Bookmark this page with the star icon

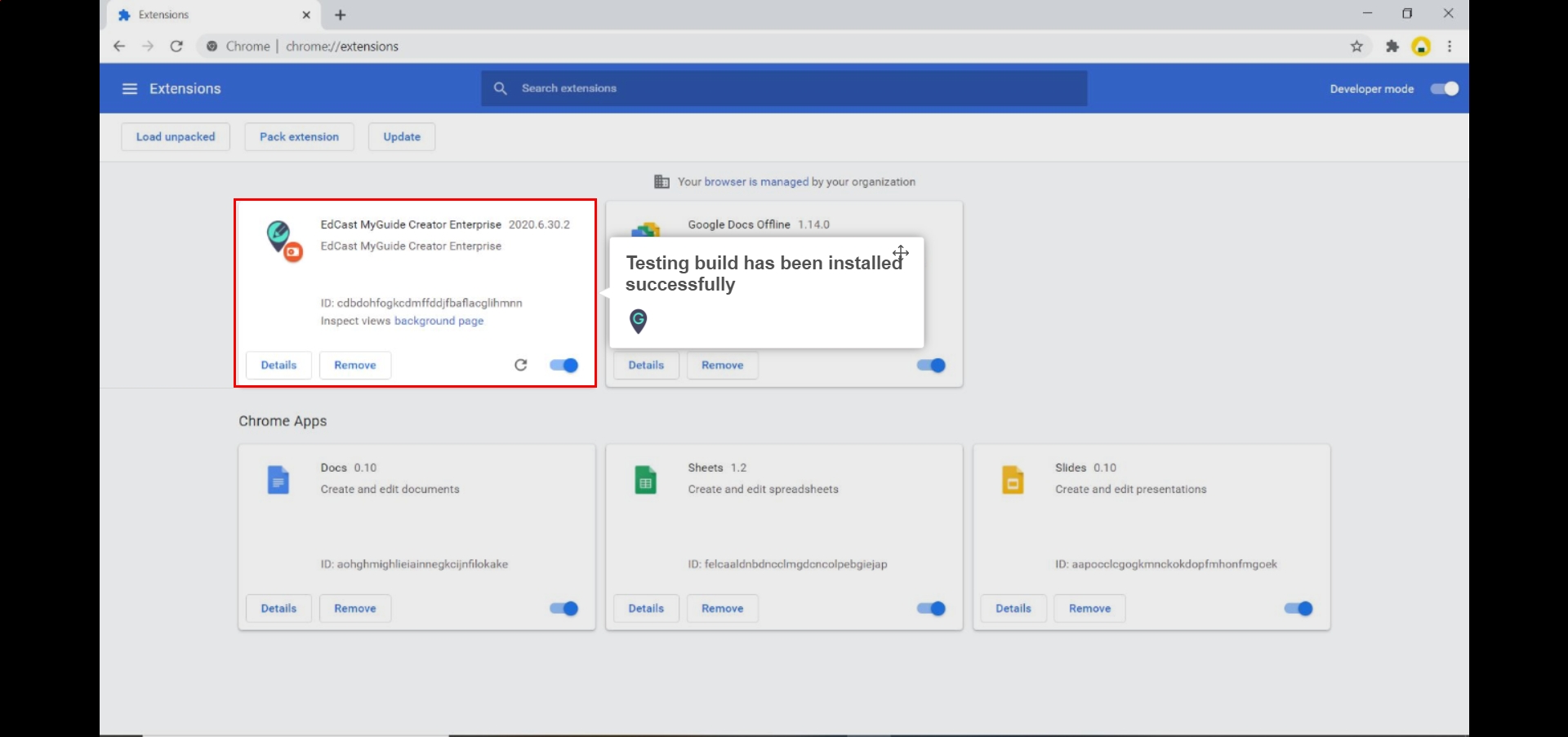click(1356, 47)
